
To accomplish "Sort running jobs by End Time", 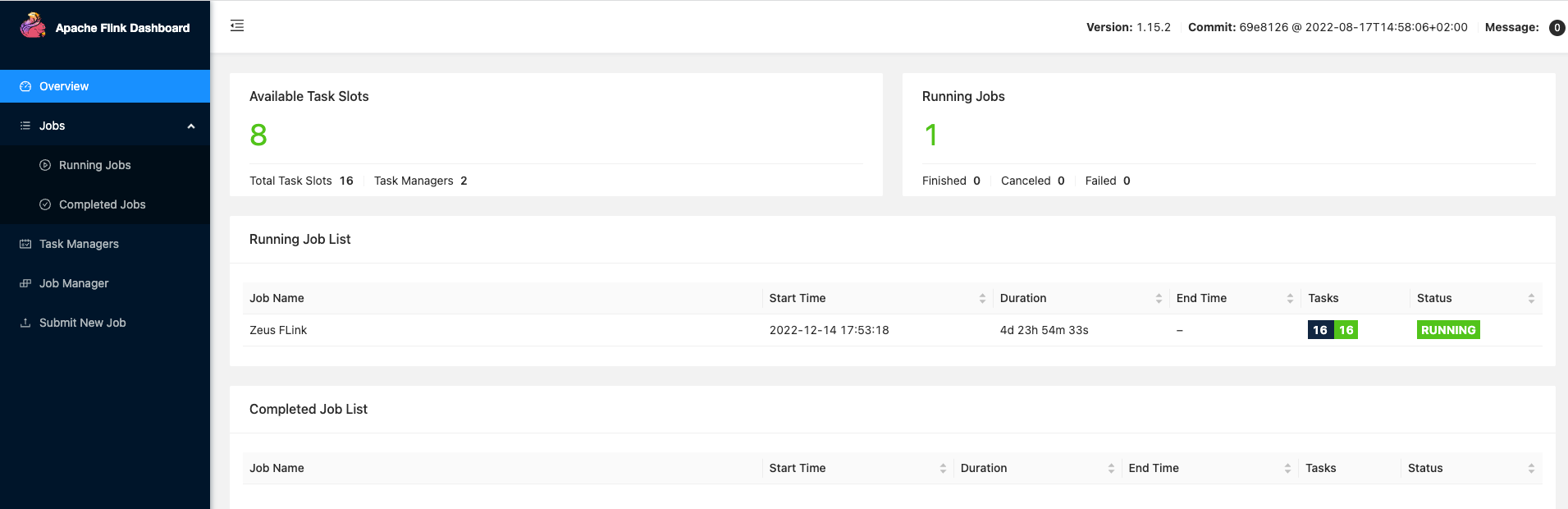I will 1290,299.
